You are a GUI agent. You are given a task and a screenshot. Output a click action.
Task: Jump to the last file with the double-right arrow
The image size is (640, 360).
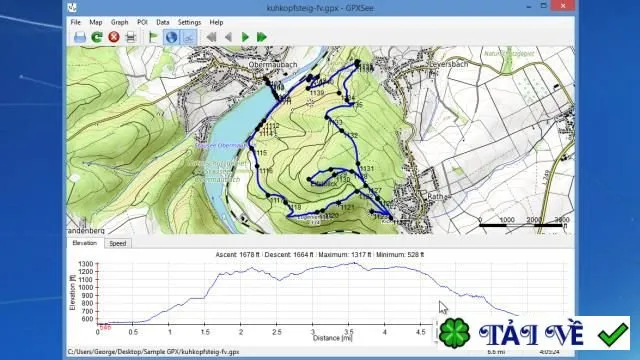[262, 37]
